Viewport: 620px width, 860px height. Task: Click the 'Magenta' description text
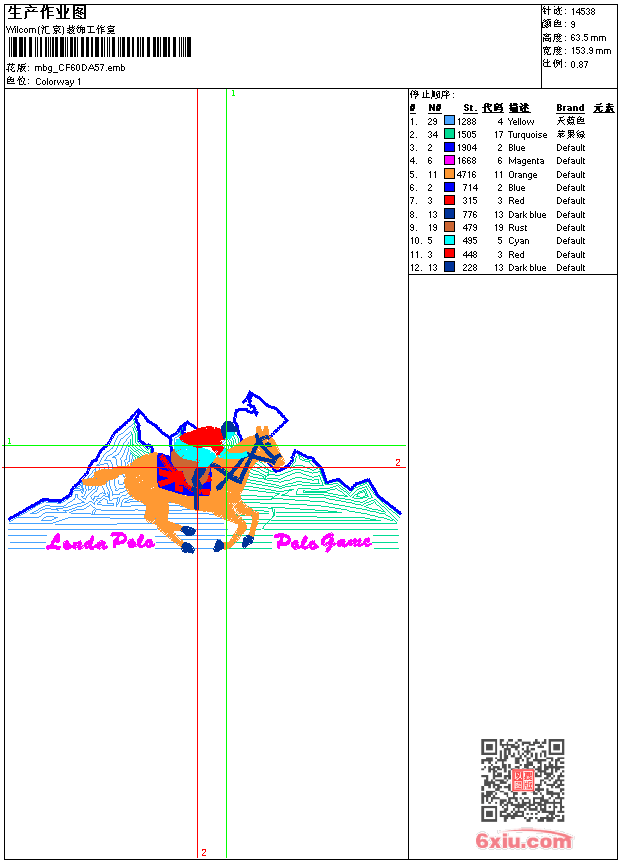point(526,161)
